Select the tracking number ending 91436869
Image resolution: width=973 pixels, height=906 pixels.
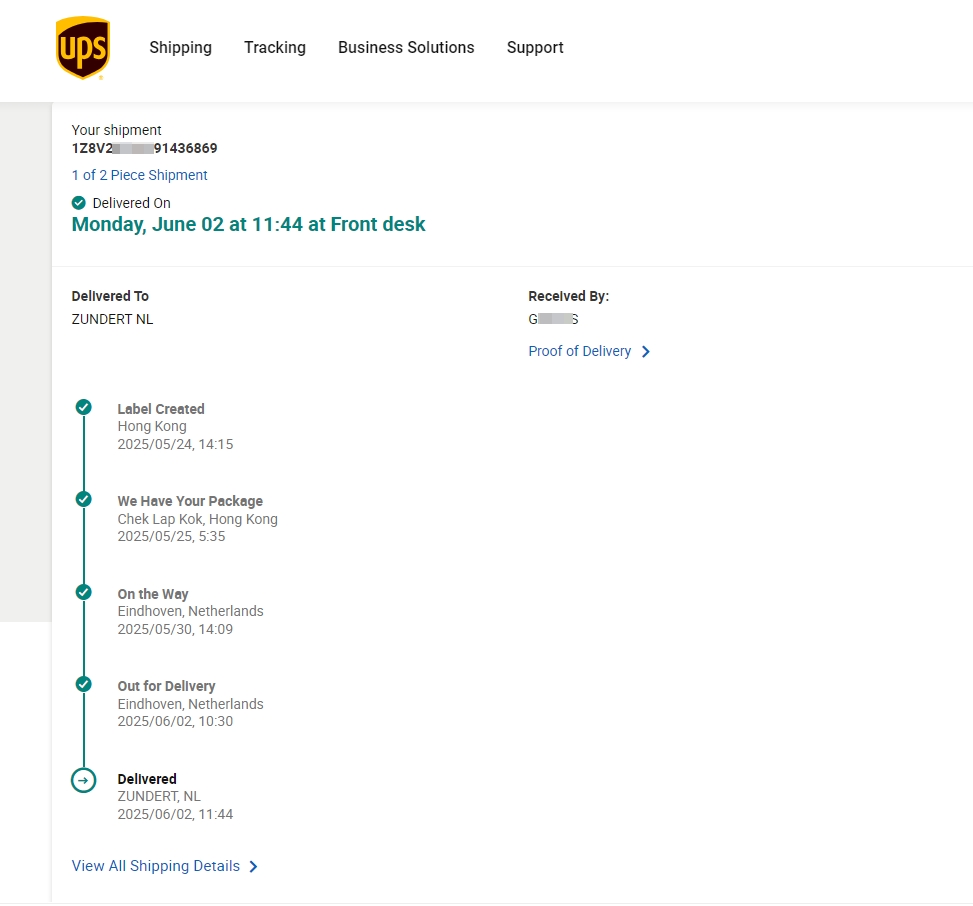[145, 148]
